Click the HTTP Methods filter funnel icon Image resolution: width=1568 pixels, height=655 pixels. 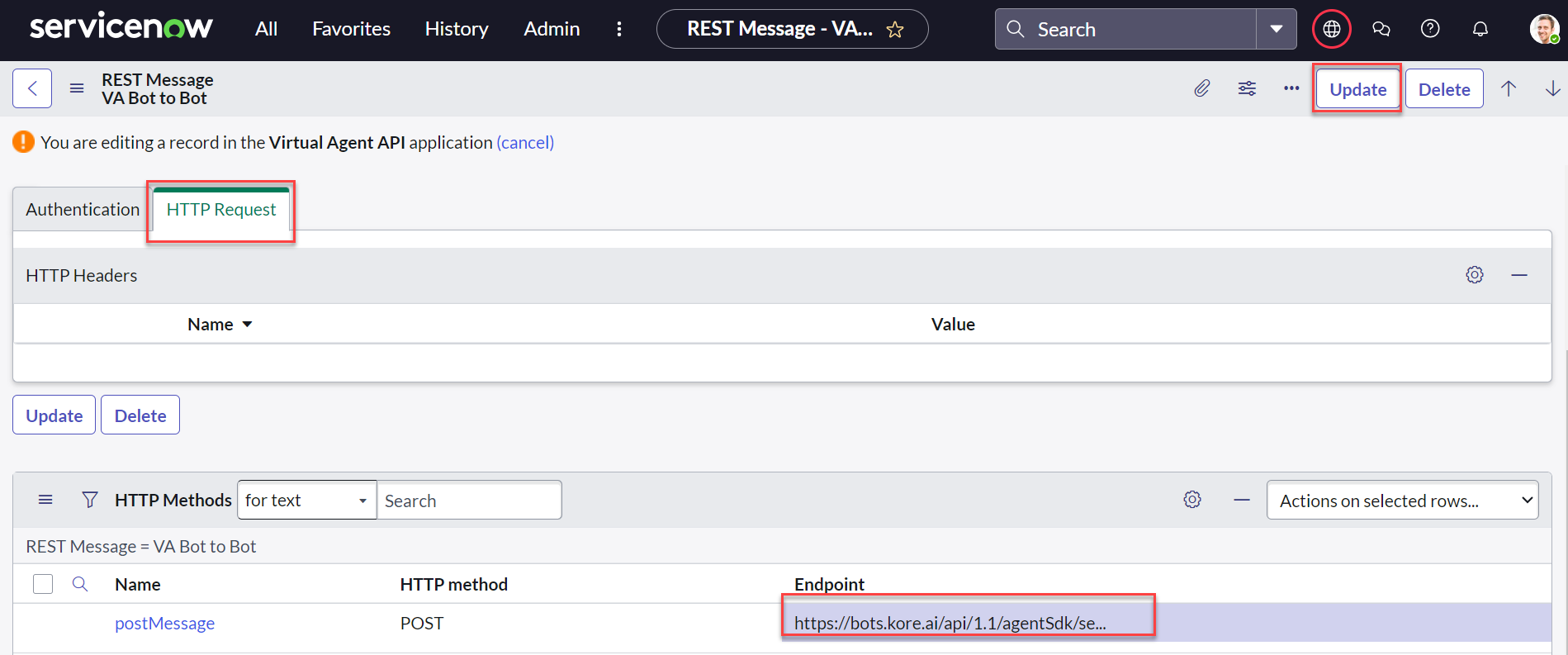point(90,500)
